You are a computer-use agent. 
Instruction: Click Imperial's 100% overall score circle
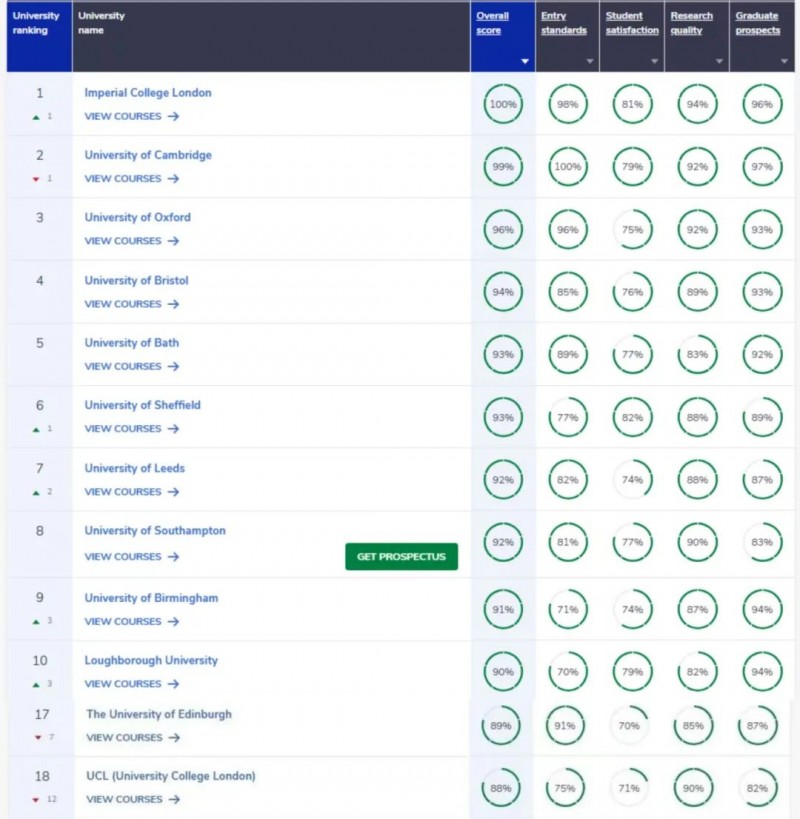tap(503, 105)
